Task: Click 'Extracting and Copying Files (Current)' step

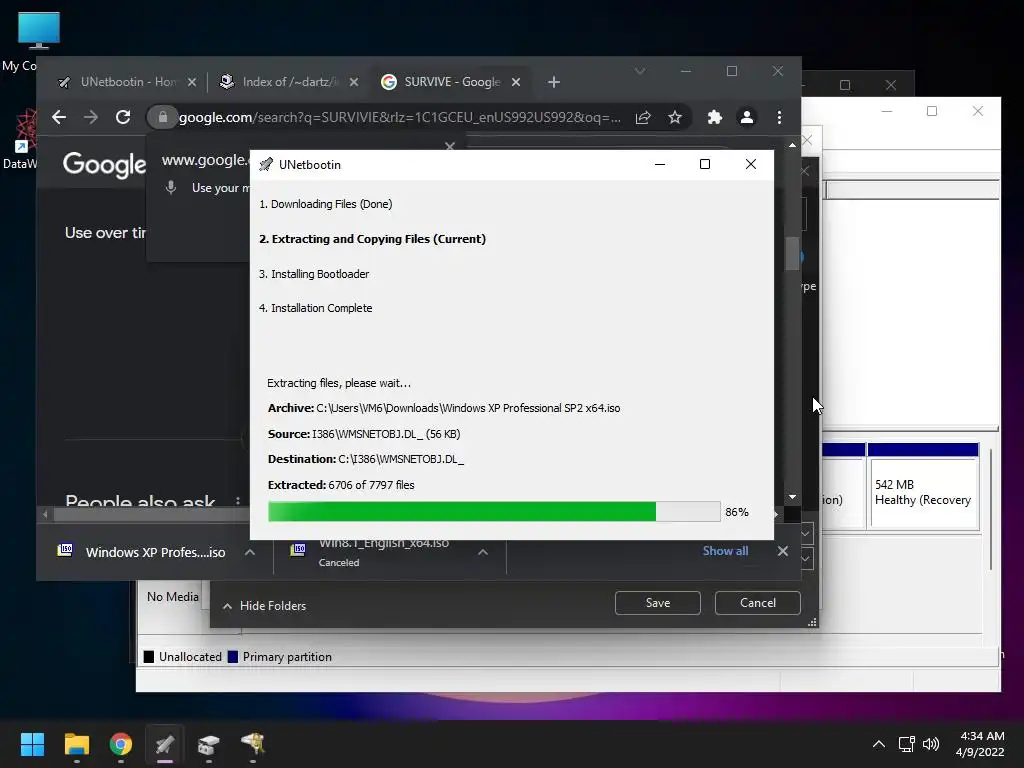Action: click(372, 239)
